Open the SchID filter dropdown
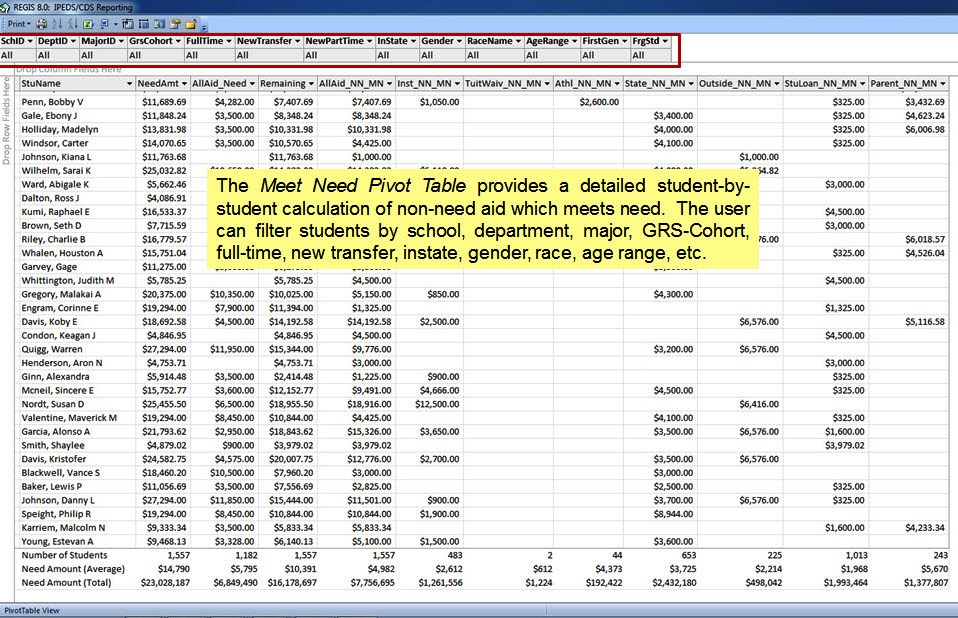Image resolution: width=958 pixels, height=618 pixels. point(30,41)
